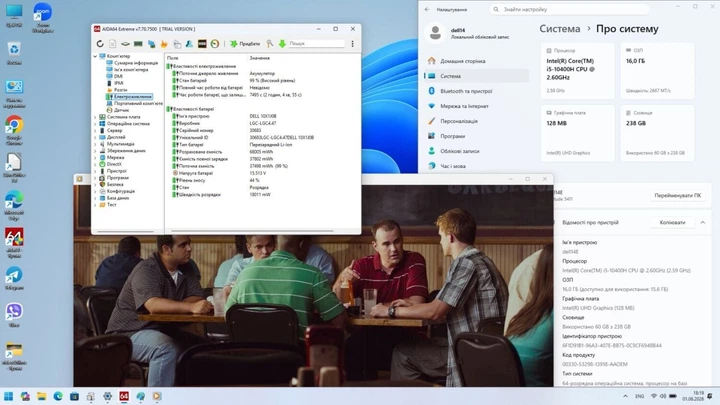Click the Значення column header
This screenshot has width=720, height=405.
(260, 58)
